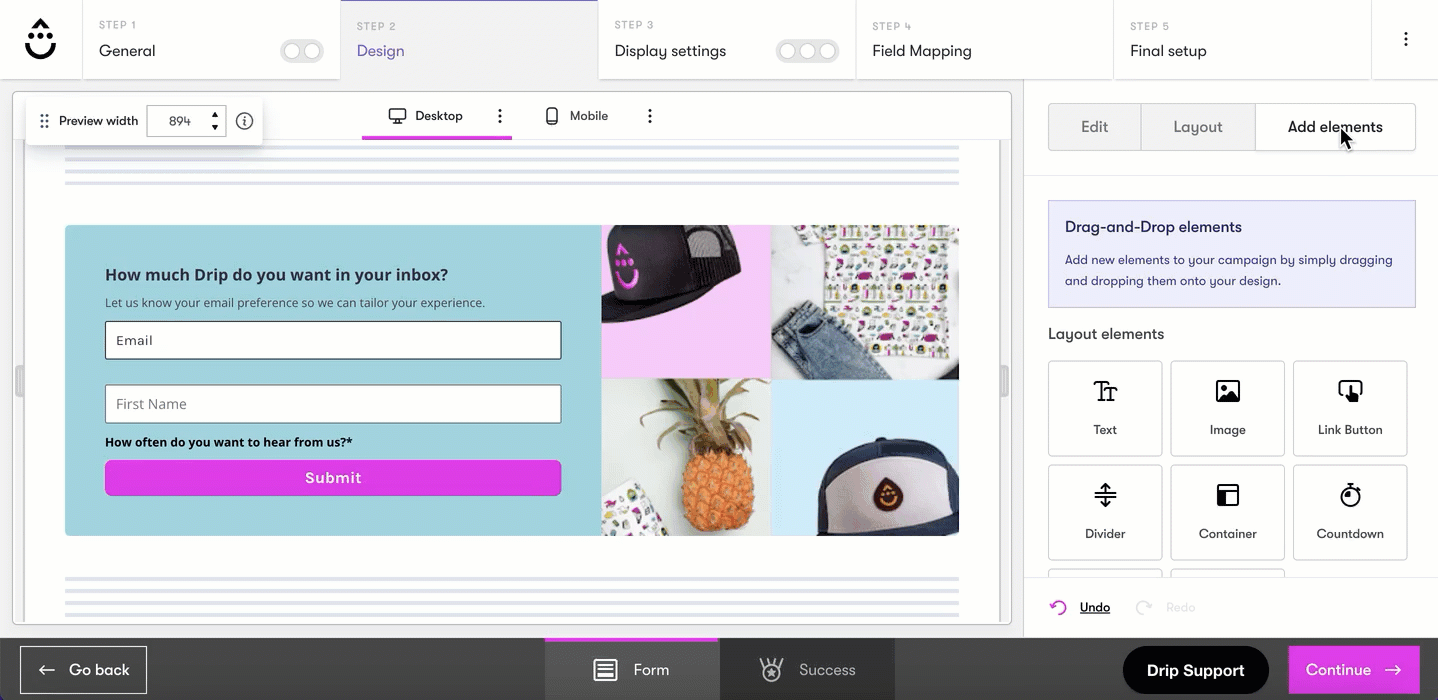
Task: Select the form headline text
Action: click(x=277, y=275)
